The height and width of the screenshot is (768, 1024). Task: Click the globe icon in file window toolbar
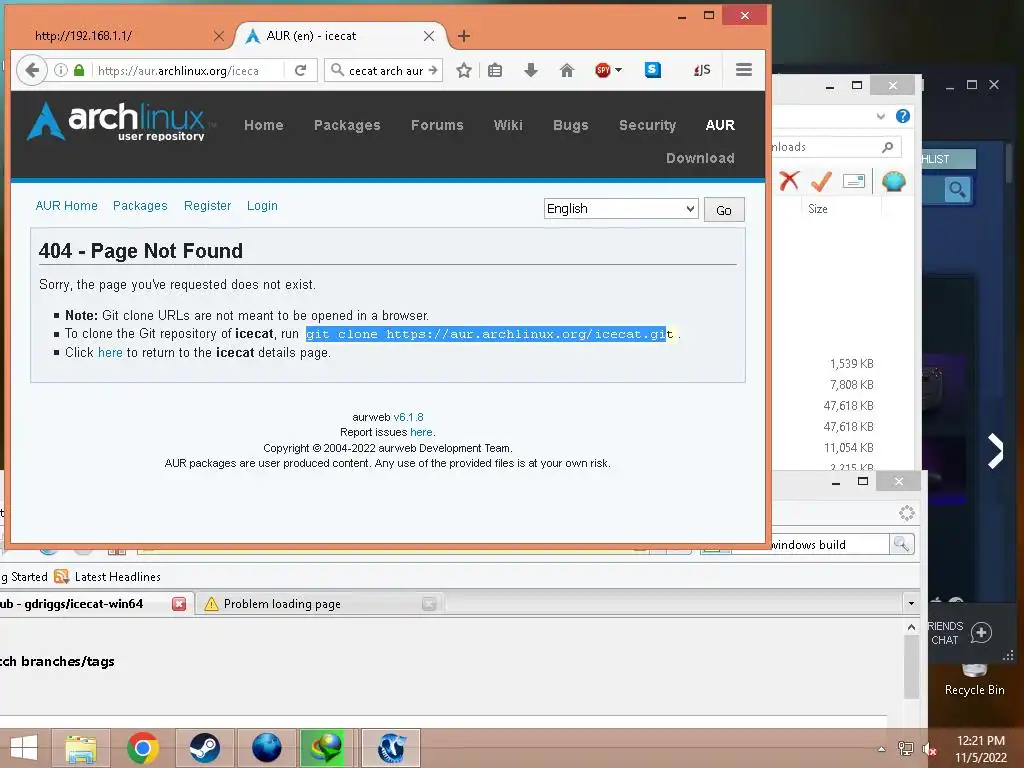click(x=893, y=181)
